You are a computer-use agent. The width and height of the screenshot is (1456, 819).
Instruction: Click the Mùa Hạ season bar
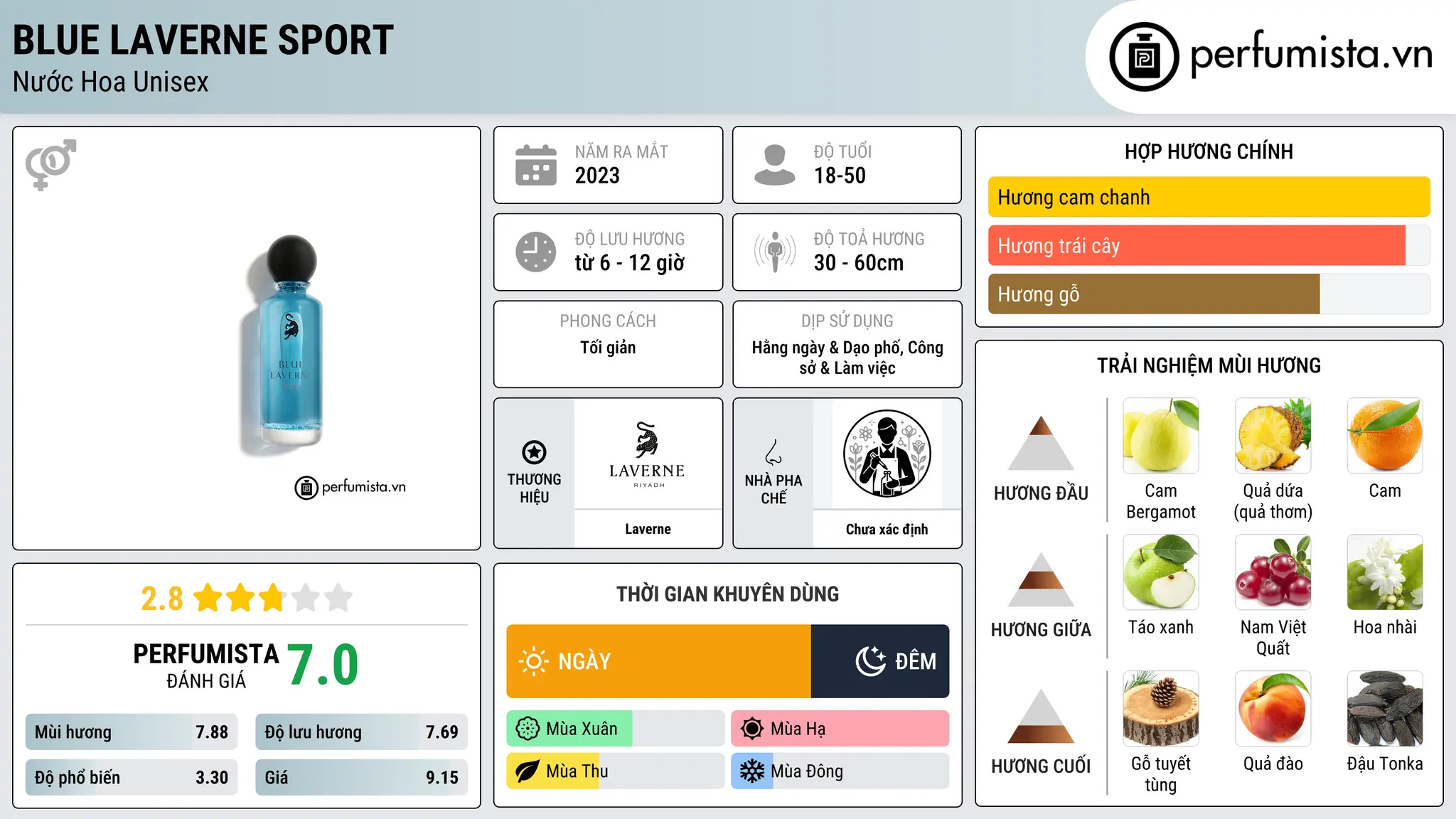coord(840,729)
